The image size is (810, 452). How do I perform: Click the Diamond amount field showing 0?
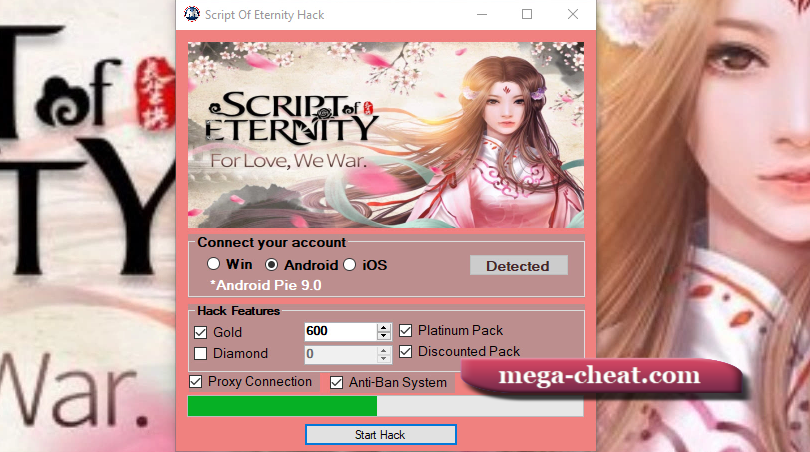click(340, 354)
